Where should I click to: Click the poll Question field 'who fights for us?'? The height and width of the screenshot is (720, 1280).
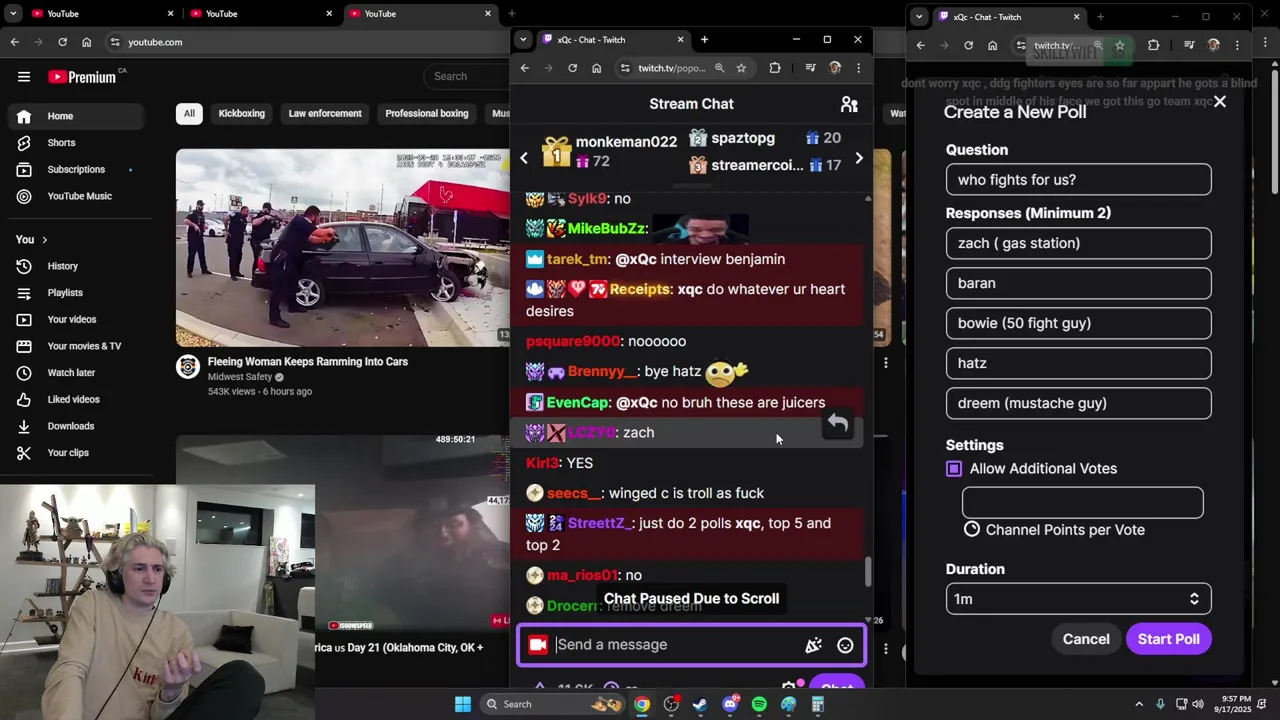click(x=1078, y=180)
